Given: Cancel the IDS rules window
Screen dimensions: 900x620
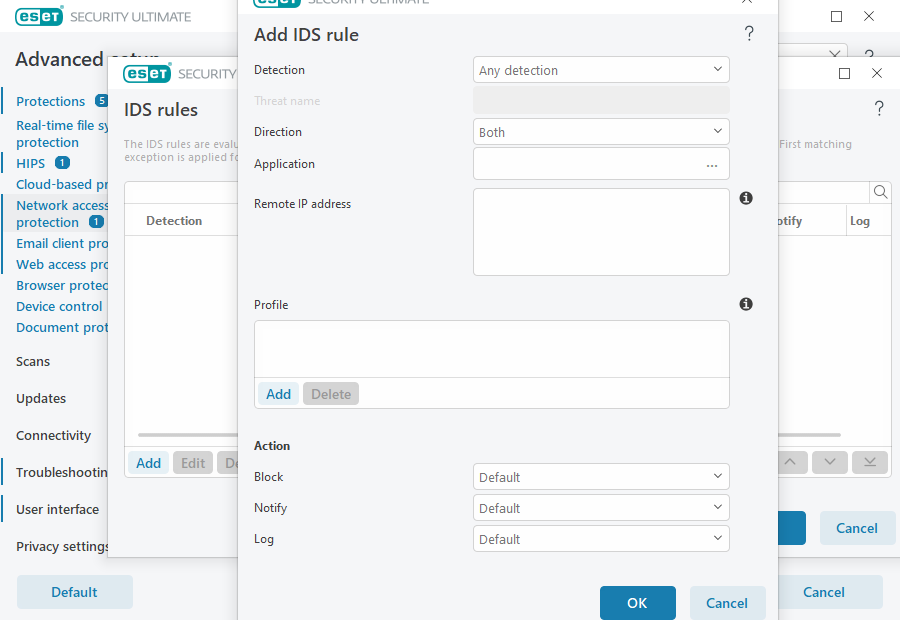Looking at the screenshot, I should tap(857, 528).
